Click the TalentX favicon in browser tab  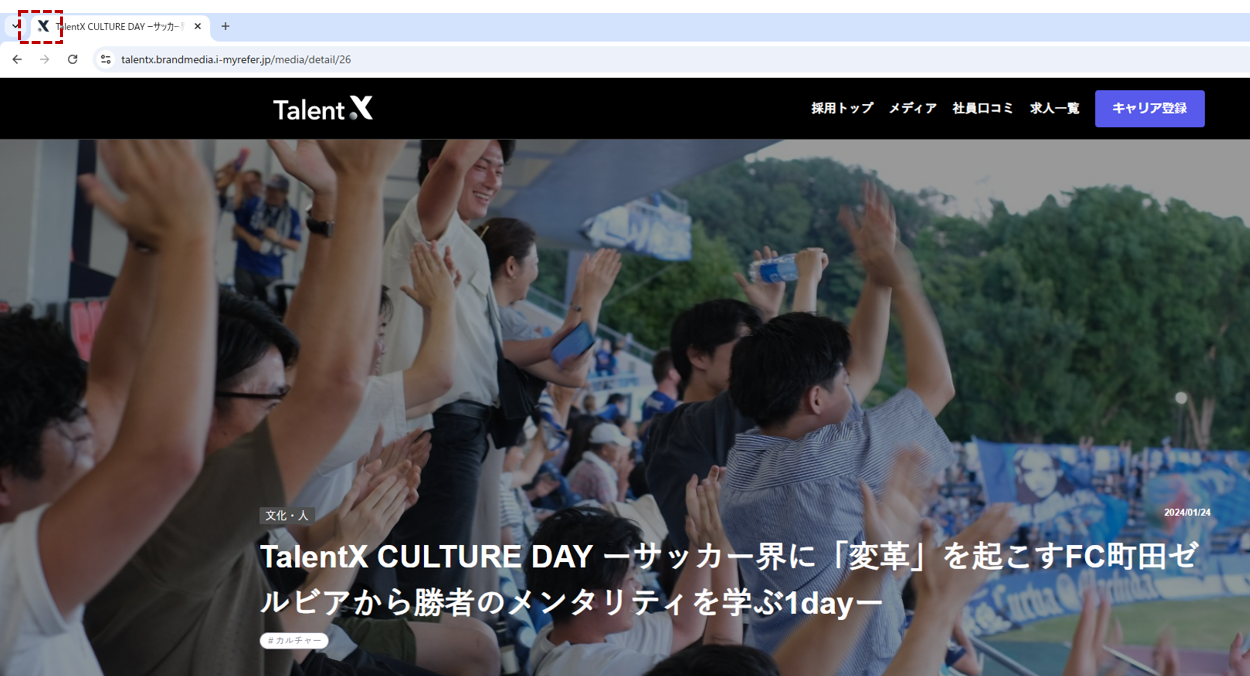43,27
